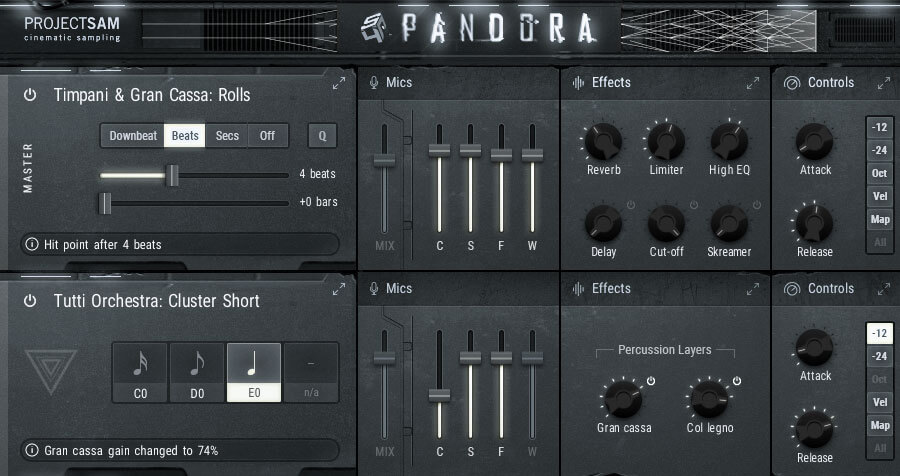Click the dial icon in the lower Controls header
The width and height of the screenshot is (900, 476).
pyautogui.click(x=790, y=289)
